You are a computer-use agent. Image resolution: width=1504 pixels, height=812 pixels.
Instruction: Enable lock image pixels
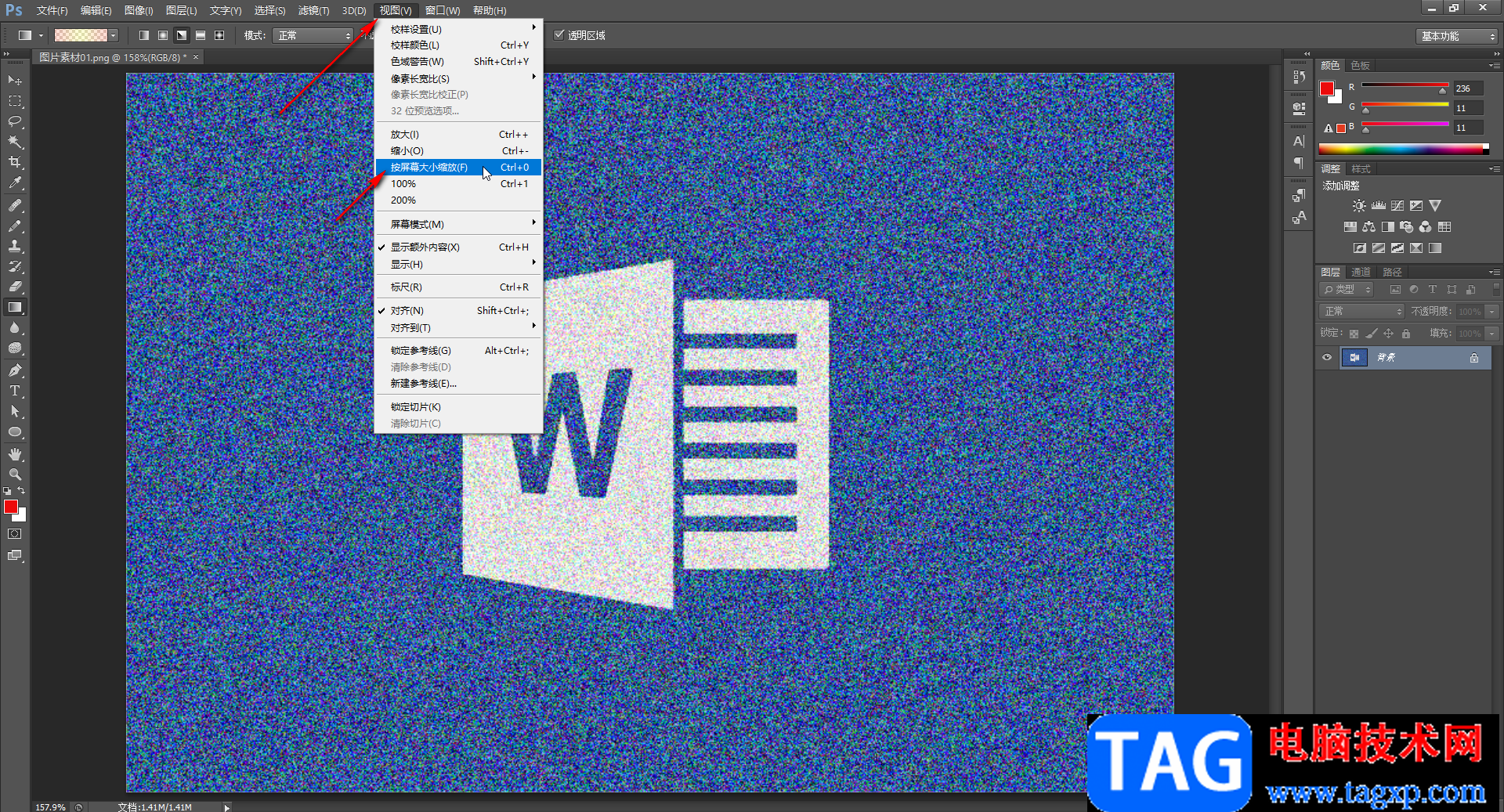point(1371,334)
